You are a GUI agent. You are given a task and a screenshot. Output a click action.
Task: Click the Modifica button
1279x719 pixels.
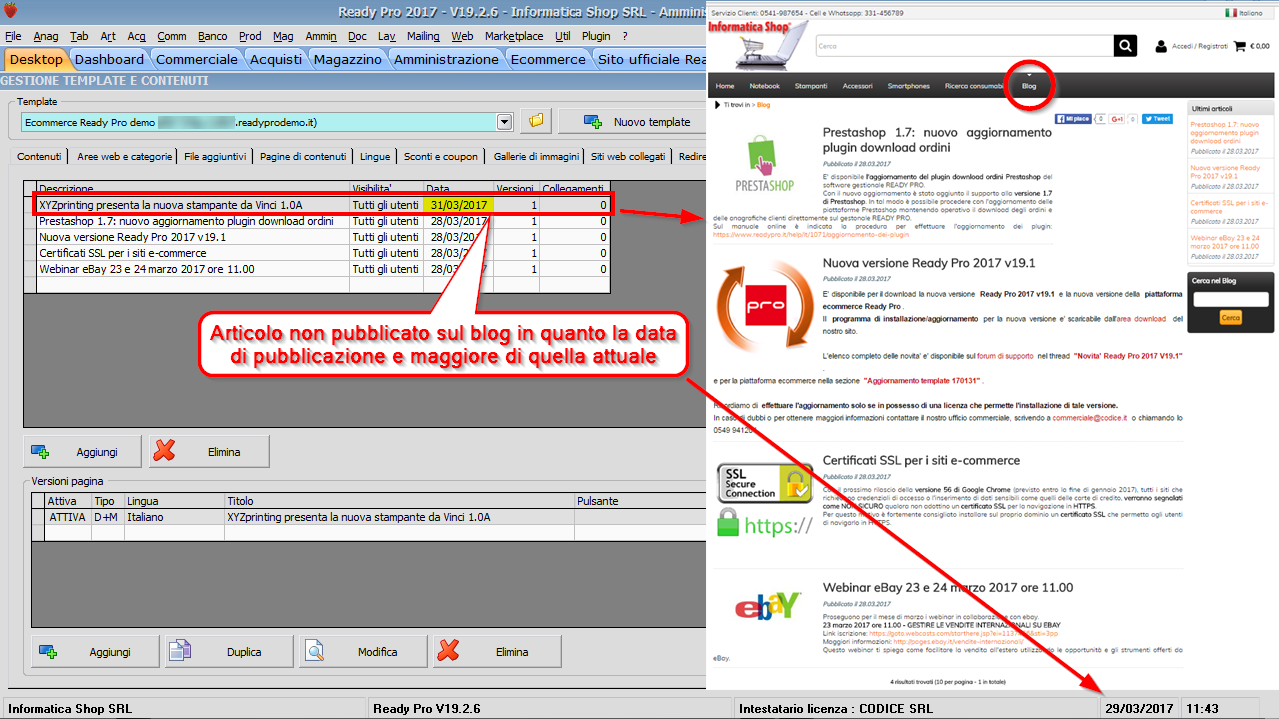(x=362, y=652)
